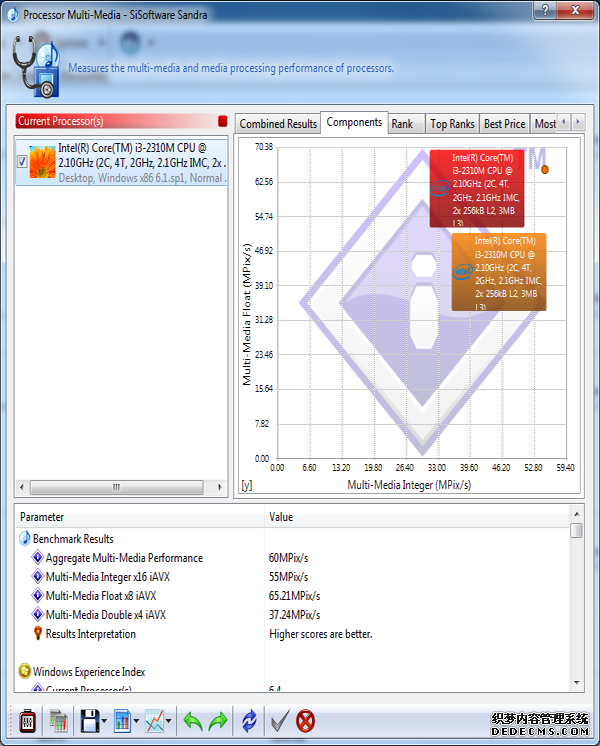Click the flower thumbnail of the processor entry
The image size is (600, 746).
point(42,162)
